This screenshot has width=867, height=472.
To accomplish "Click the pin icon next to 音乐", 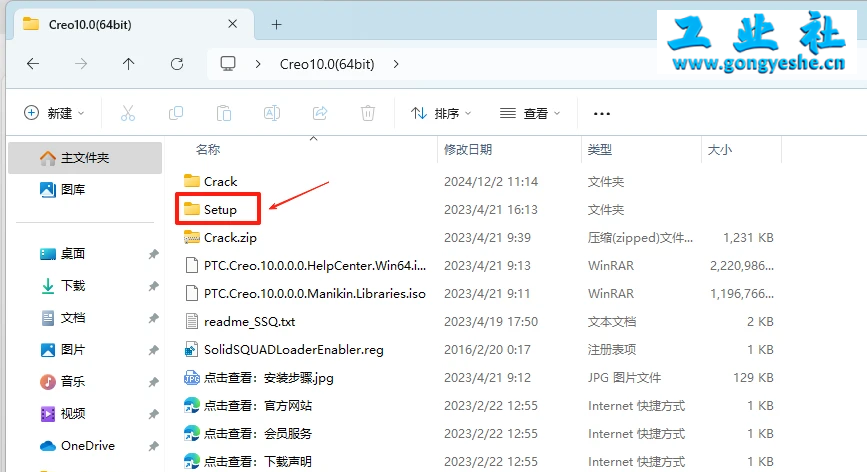I will click(153, 382).
